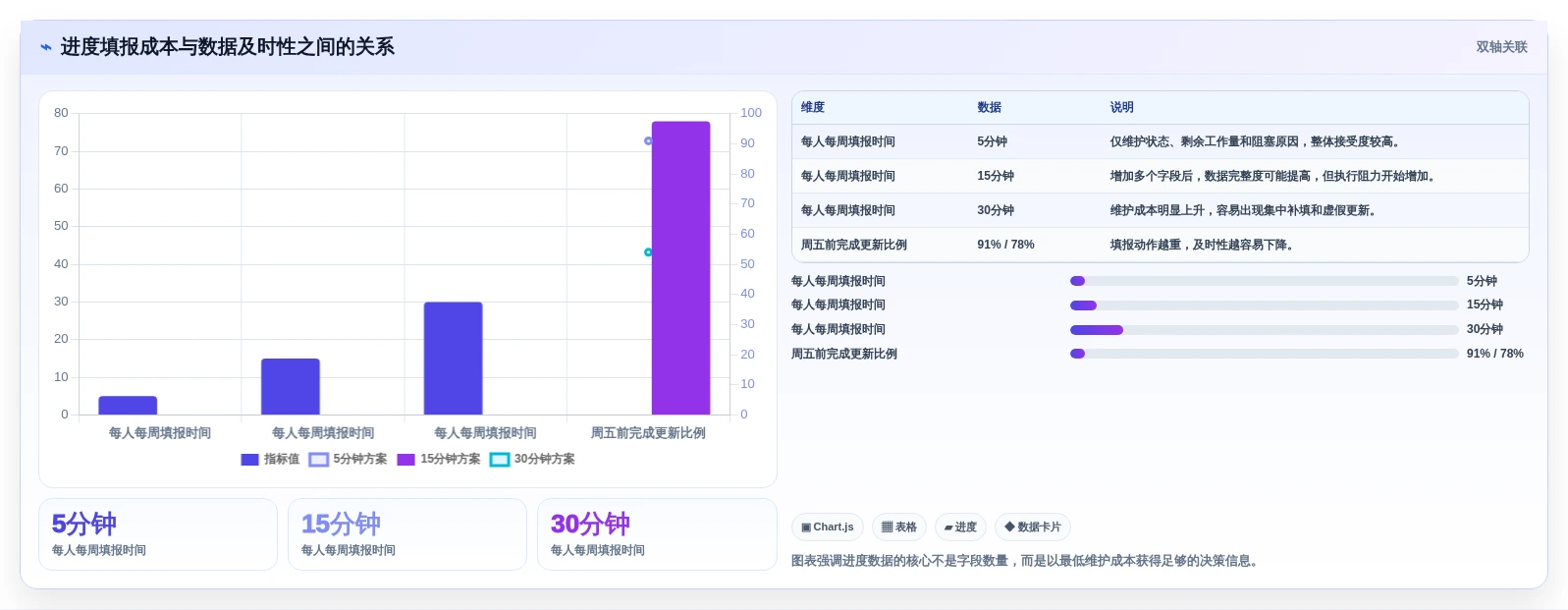Click the 数据卡片 tag chip
The height and width of the screenshot is (610, 1568).
[x=1033, y=527]
